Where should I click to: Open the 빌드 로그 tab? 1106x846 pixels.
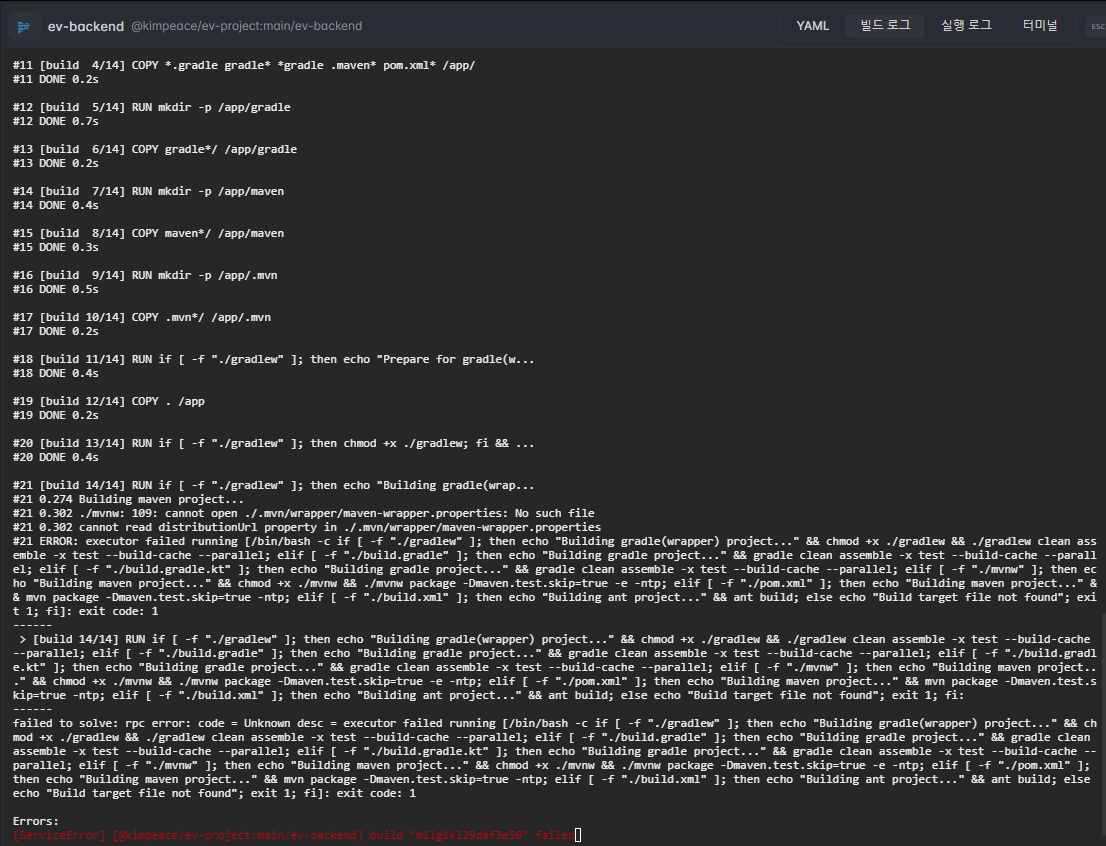[885, 26]
